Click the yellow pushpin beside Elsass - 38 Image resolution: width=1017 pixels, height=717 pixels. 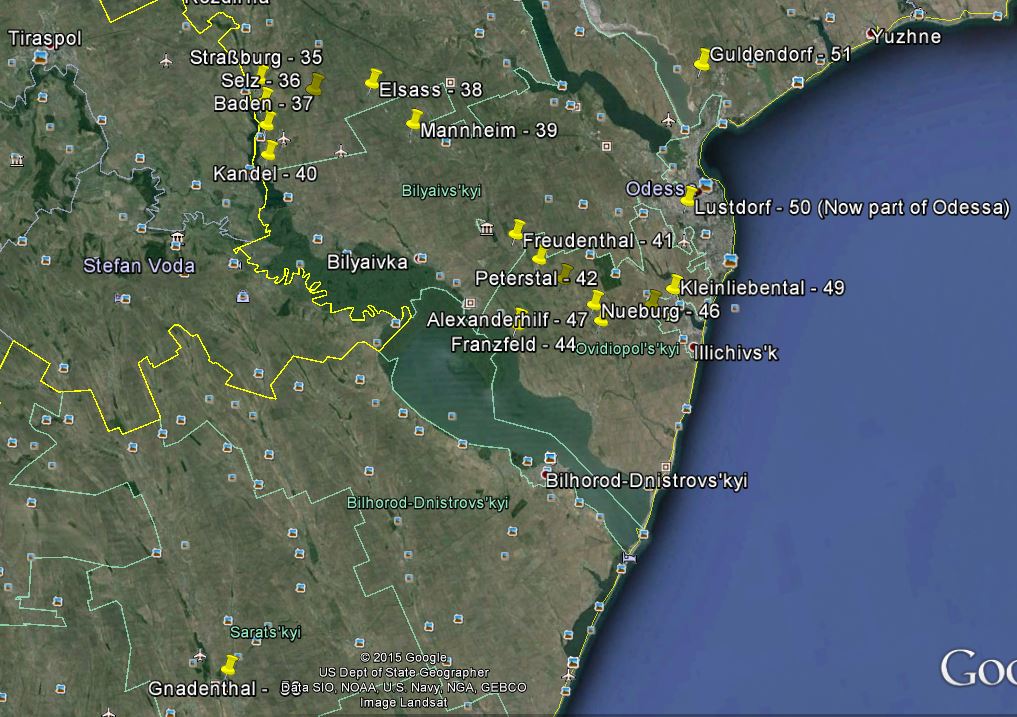(x=373, y=78)
